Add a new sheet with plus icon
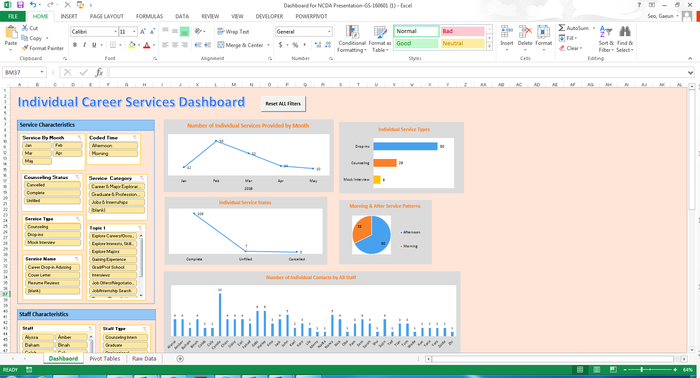The height and width of the screenshot is (378, 700). 180,359
